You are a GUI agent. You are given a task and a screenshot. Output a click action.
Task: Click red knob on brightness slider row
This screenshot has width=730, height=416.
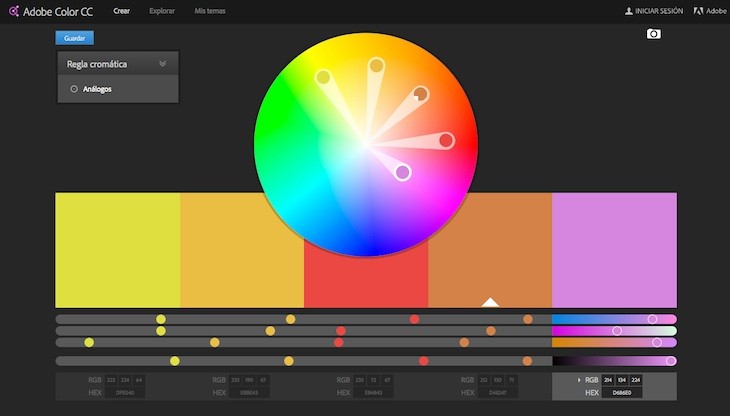coord(424,361)
